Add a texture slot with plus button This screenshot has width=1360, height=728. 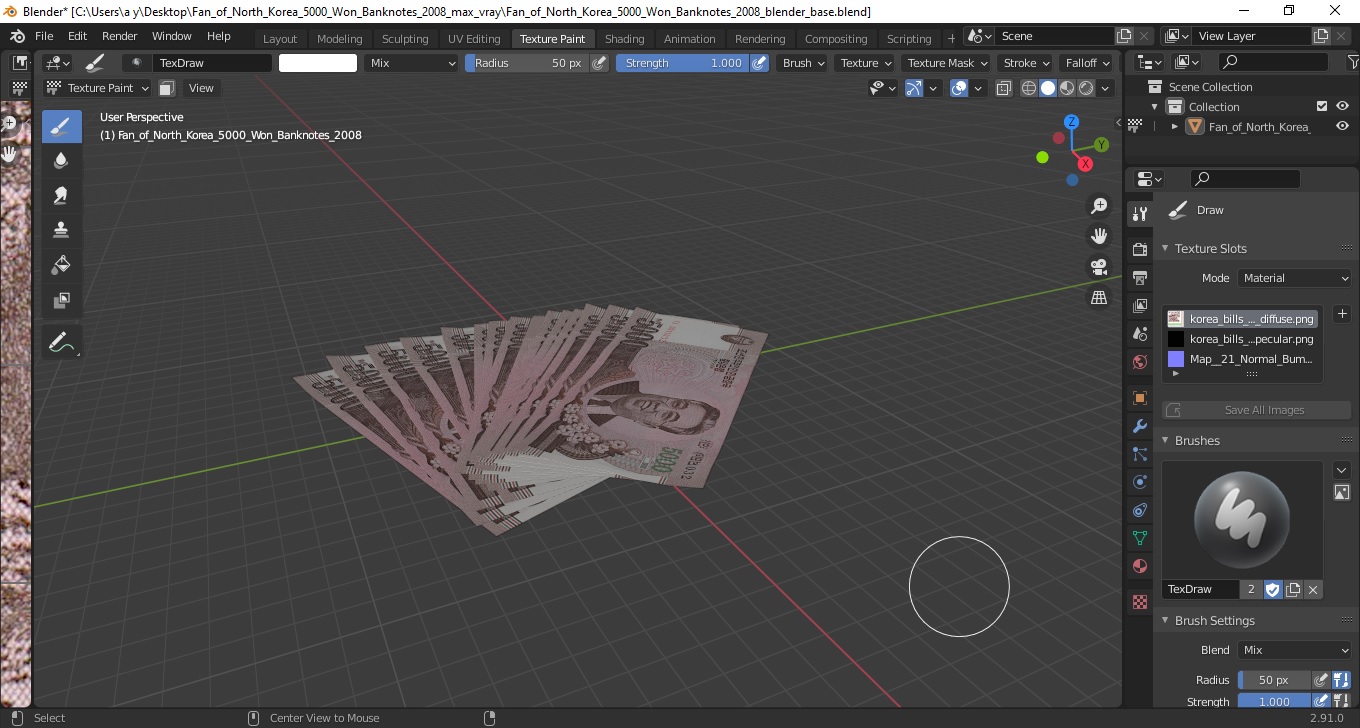tap(1342, 314)
